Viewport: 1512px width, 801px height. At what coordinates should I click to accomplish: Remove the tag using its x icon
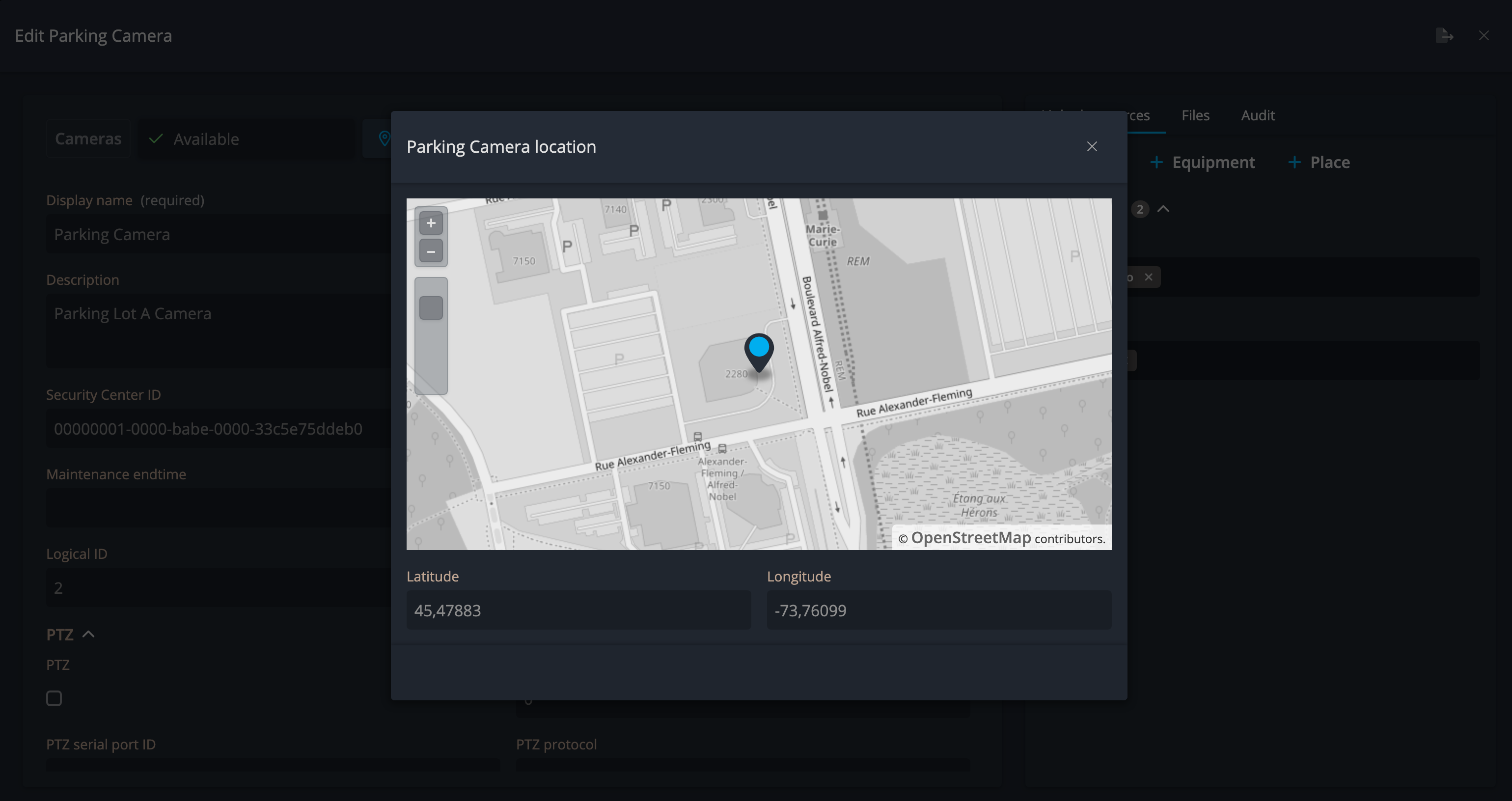[1149, 277]
